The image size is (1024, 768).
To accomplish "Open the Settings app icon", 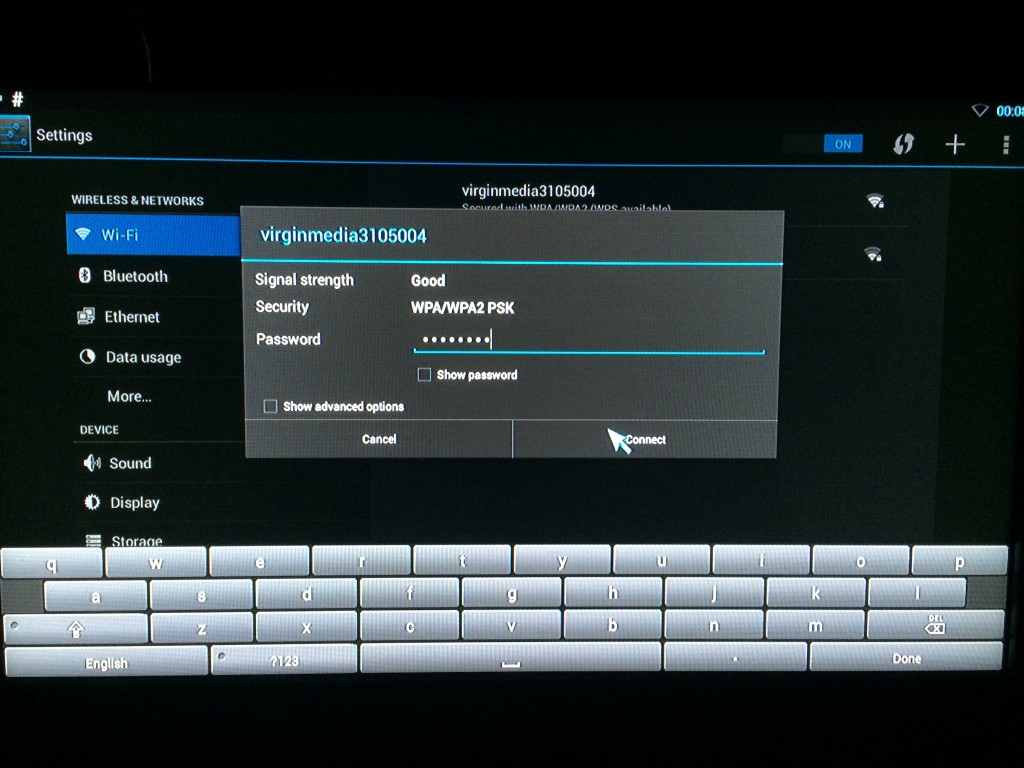I will (14, 134).
